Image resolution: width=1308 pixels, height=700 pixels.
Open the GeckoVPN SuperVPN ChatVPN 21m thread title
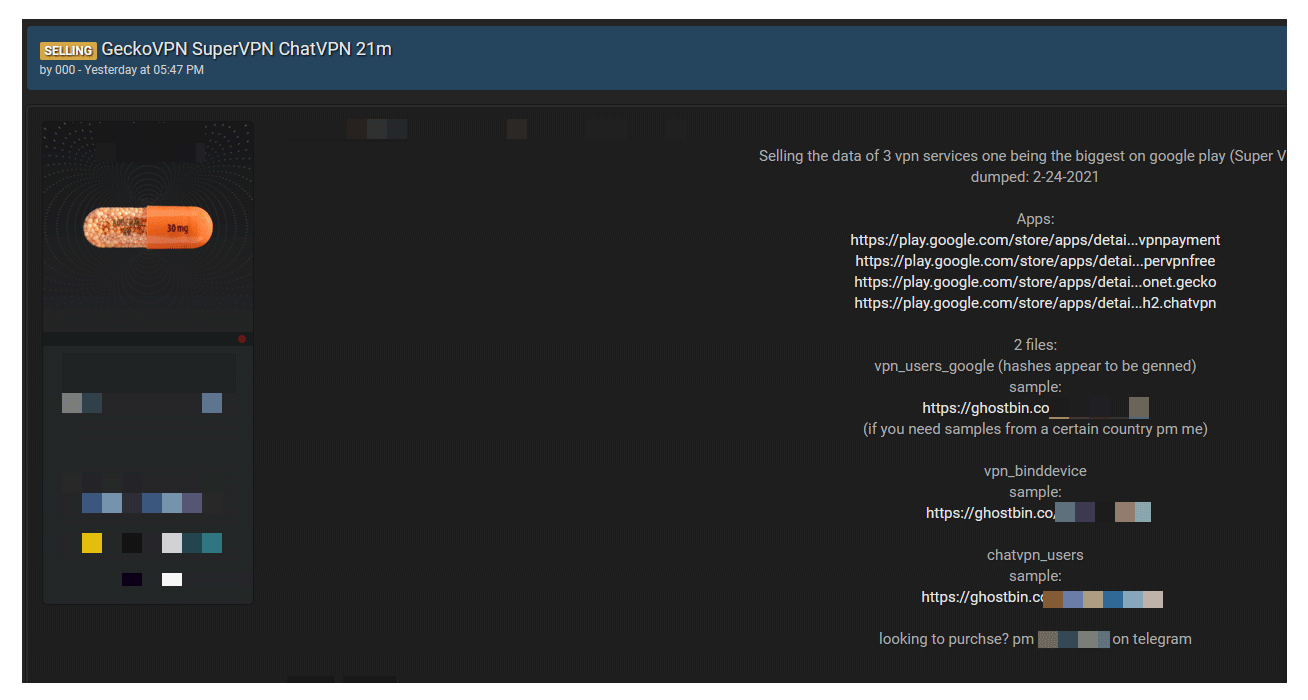pos(247,49)
